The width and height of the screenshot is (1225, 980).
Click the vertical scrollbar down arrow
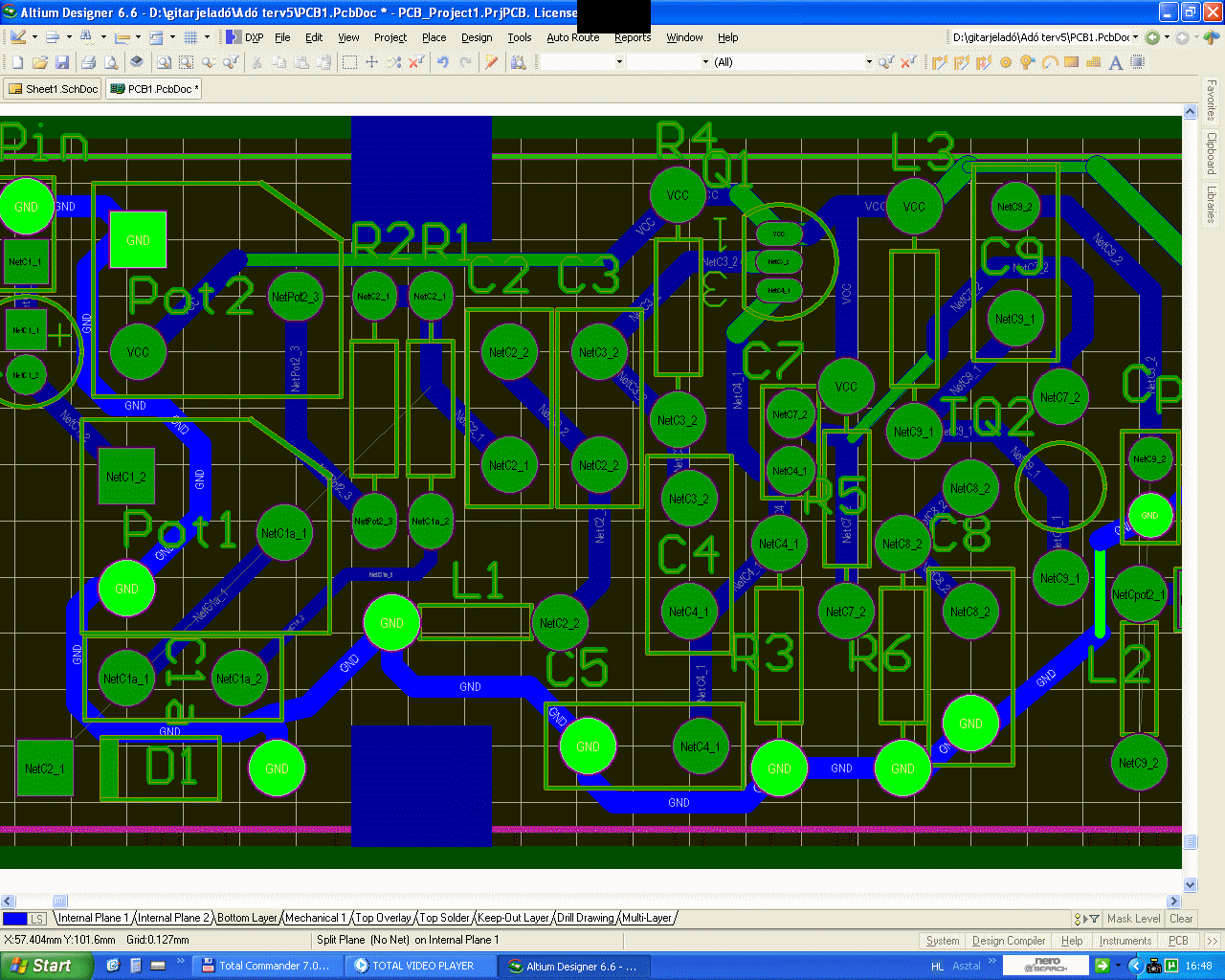coord(1191,884)
